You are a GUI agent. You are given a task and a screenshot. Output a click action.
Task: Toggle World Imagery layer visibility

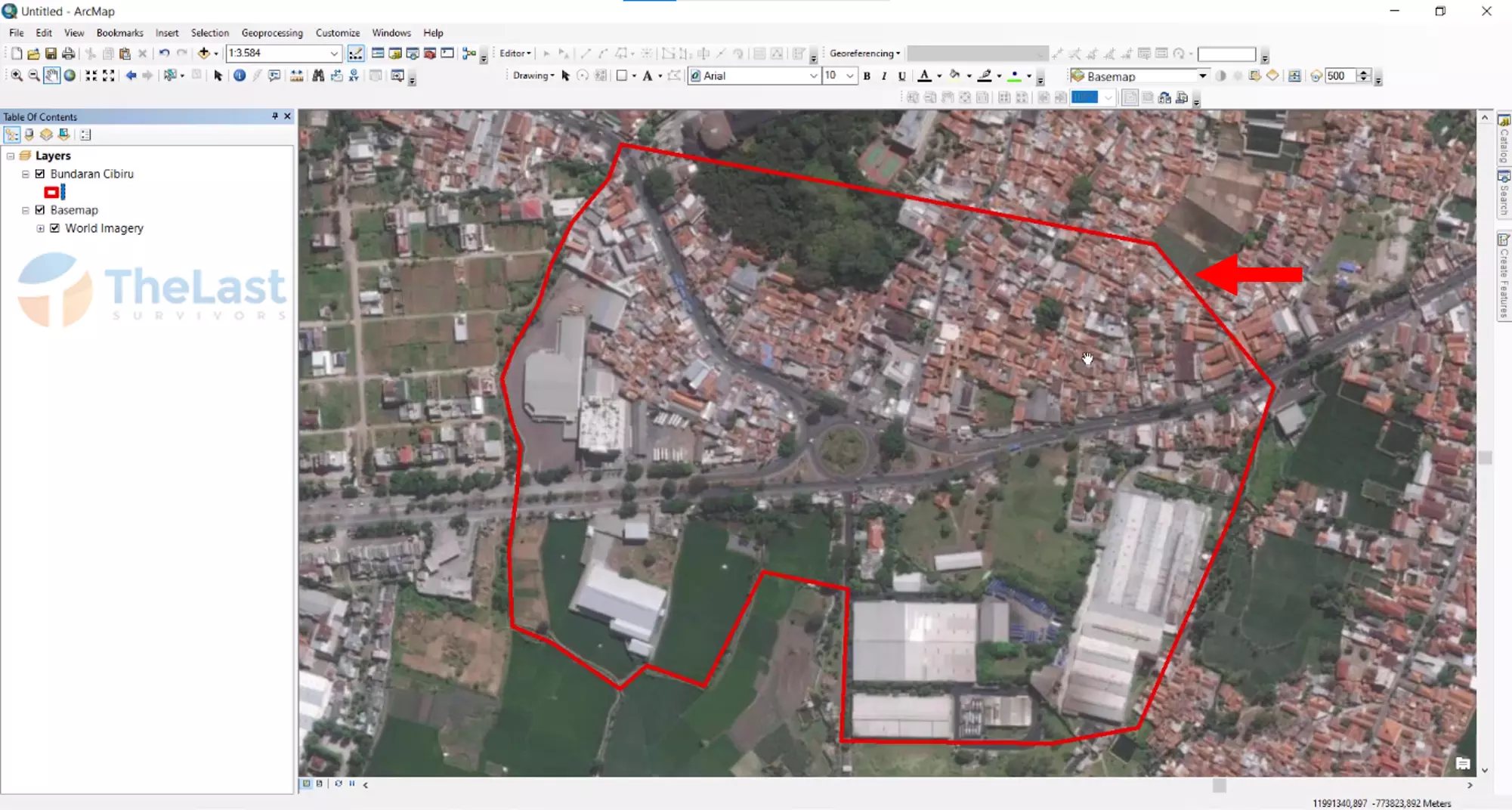coord(55,228)
